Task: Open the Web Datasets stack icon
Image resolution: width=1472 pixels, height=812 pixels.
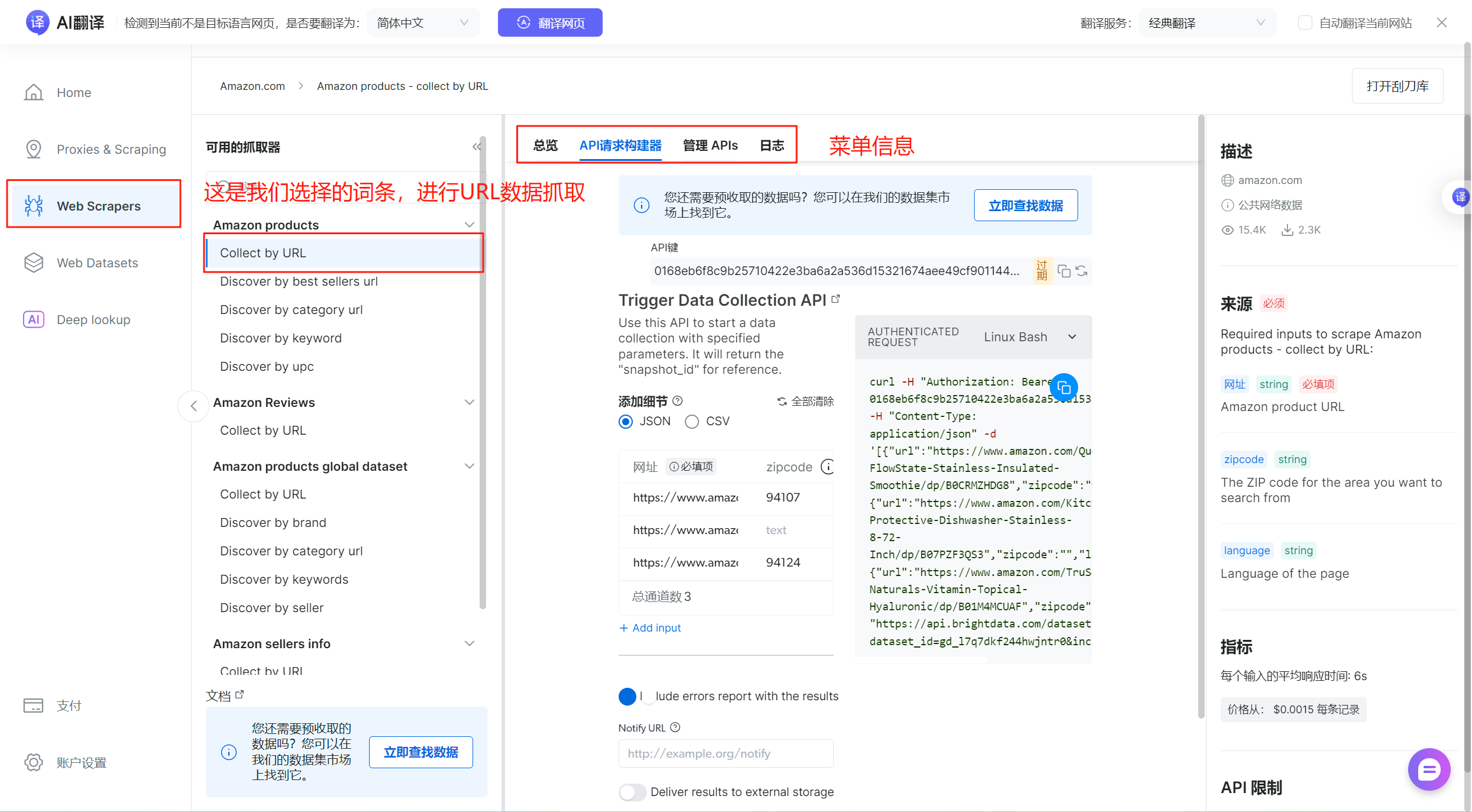Action: pos(34,263)
